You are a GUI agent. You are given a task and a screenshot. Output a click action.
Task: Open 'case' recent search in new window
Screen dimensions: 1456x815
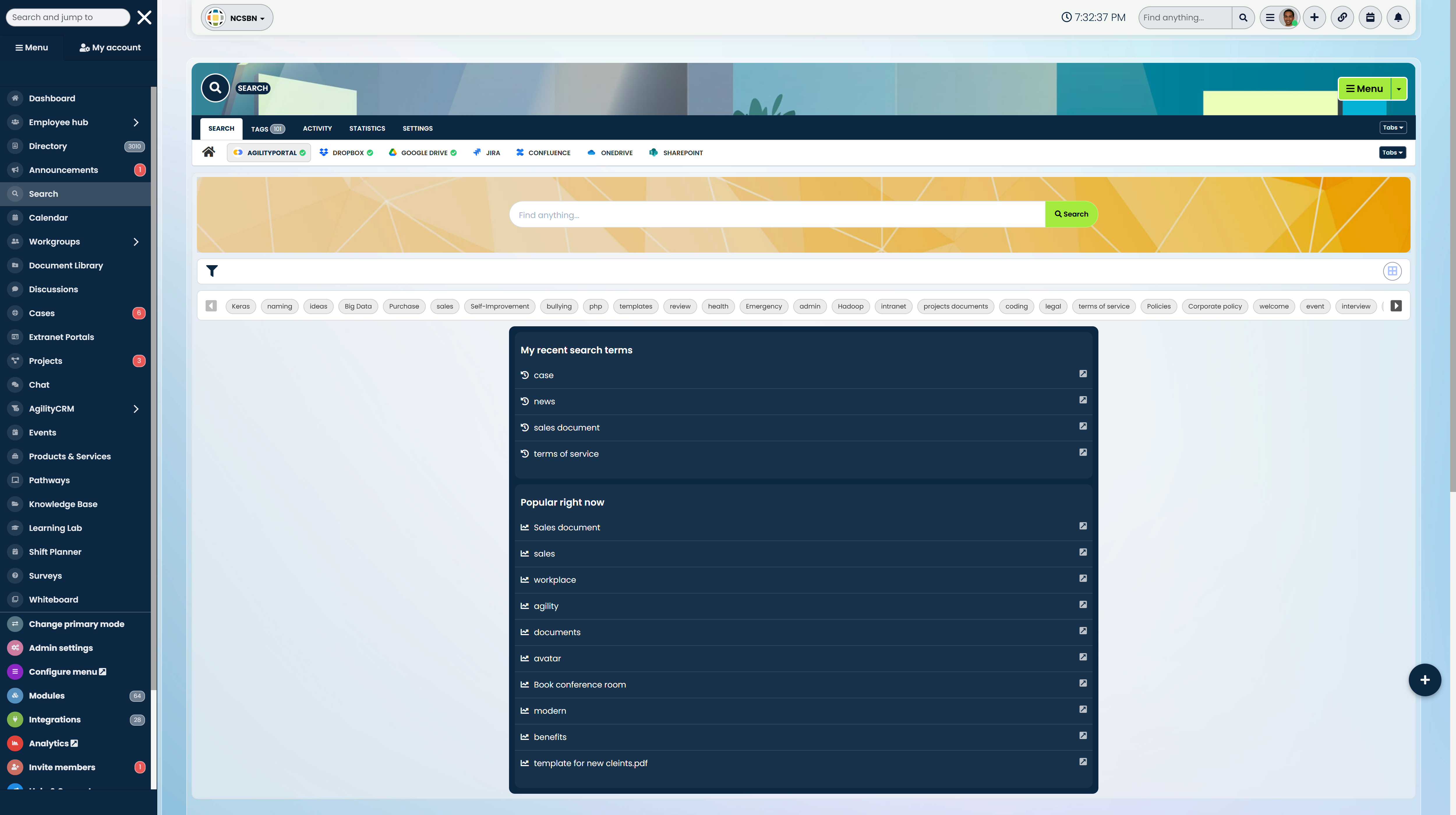click(1083, 374)
